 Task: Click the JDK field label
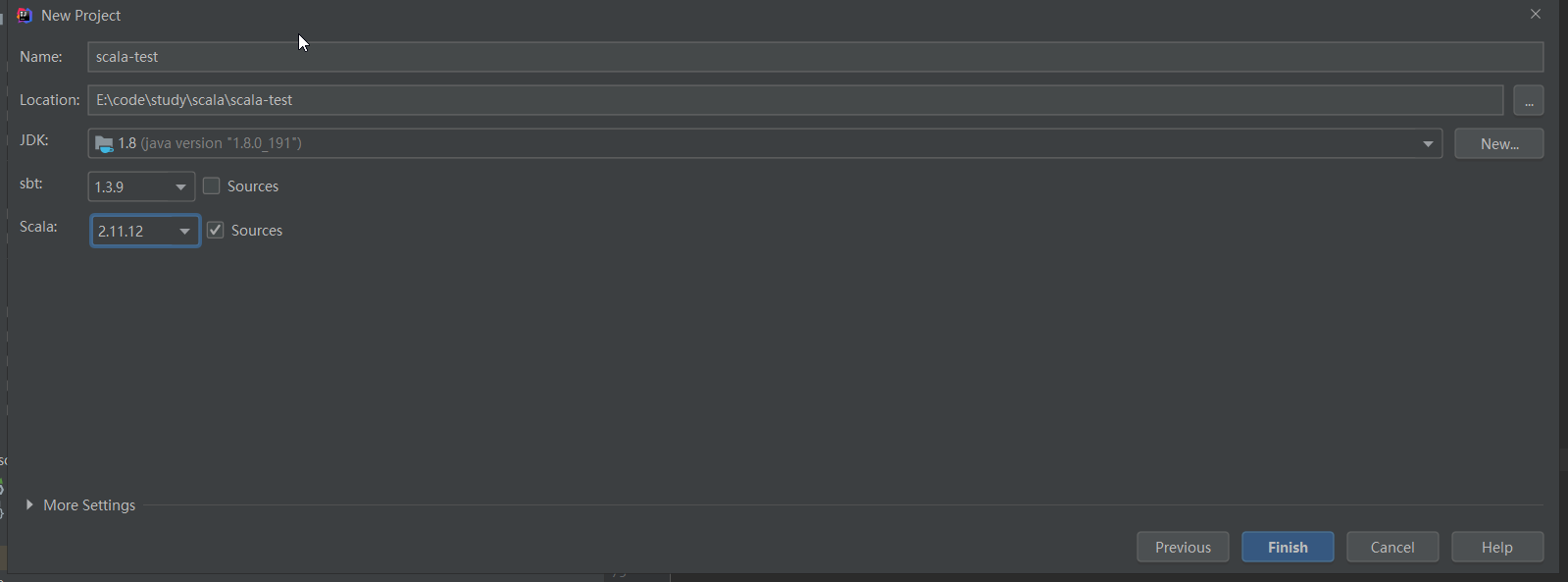(34, 140)
